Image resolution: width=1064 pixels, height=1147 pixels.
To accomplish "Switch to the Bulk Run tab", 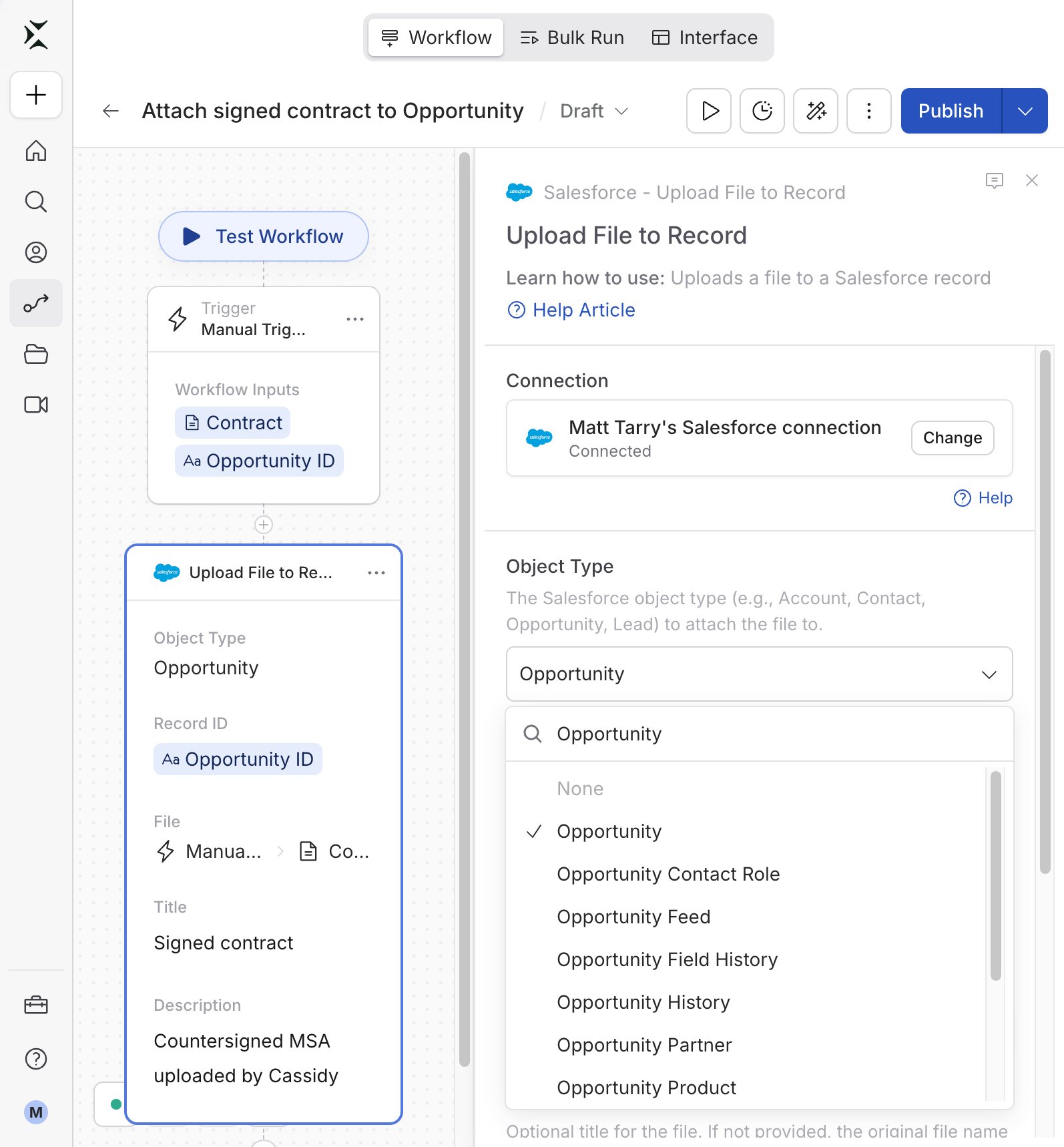I will (572, 37).
